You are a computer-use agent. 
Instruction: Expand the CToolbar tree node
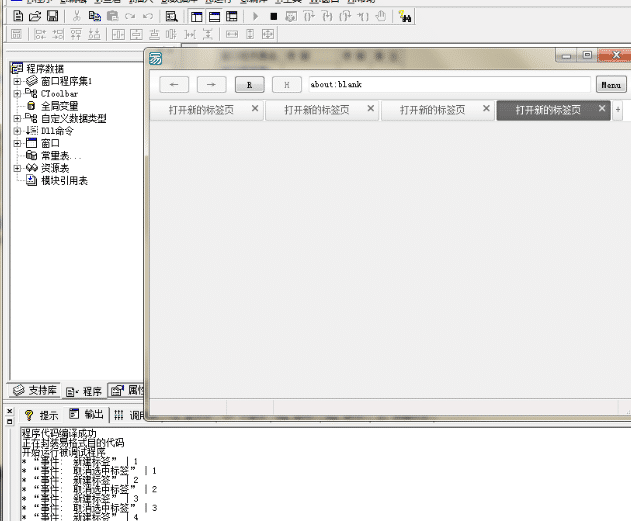(x=17, y=93)
